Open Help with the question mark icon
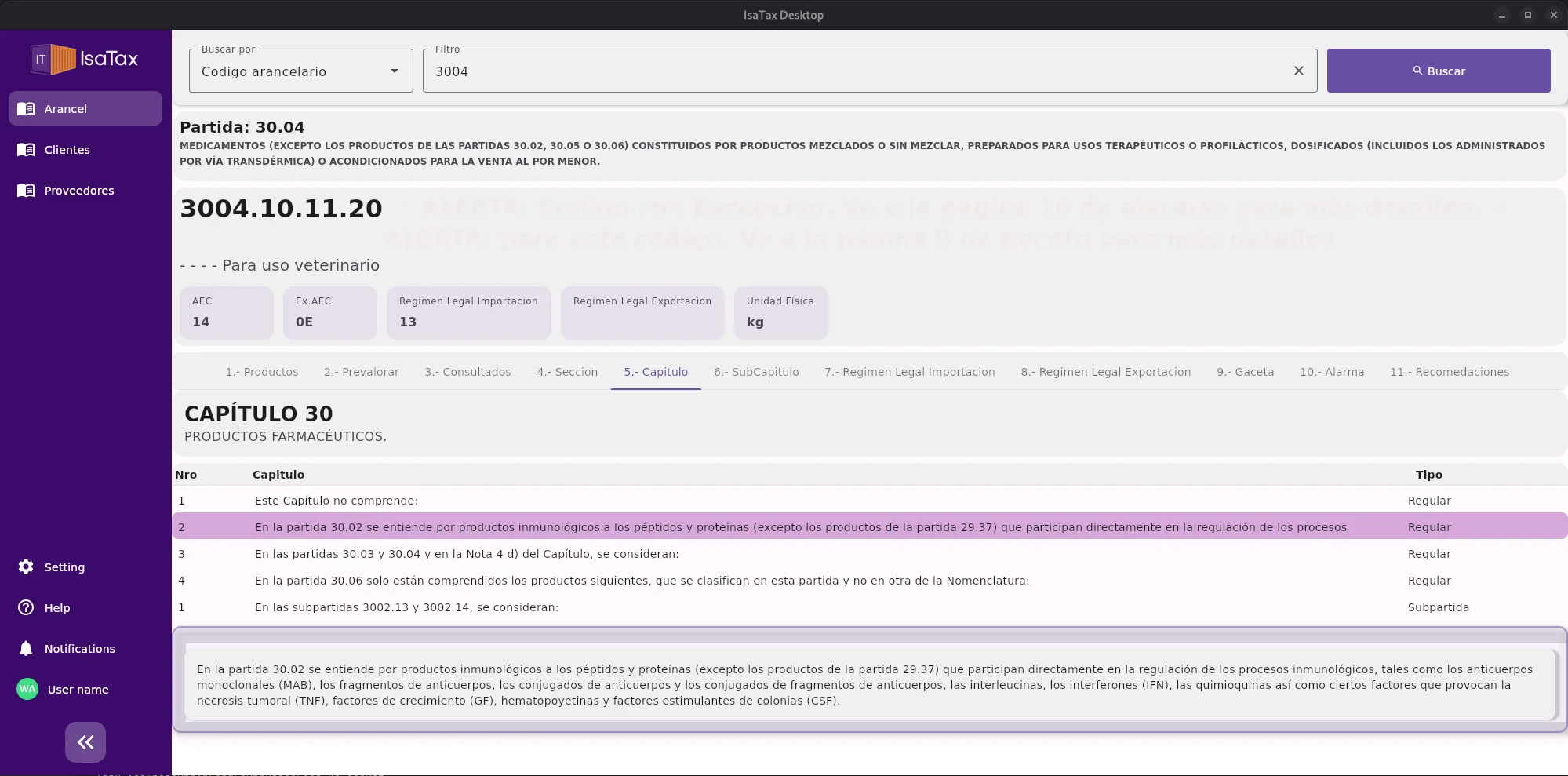The height and width of the screenshot is (776, 1568). tap(25, 607)
